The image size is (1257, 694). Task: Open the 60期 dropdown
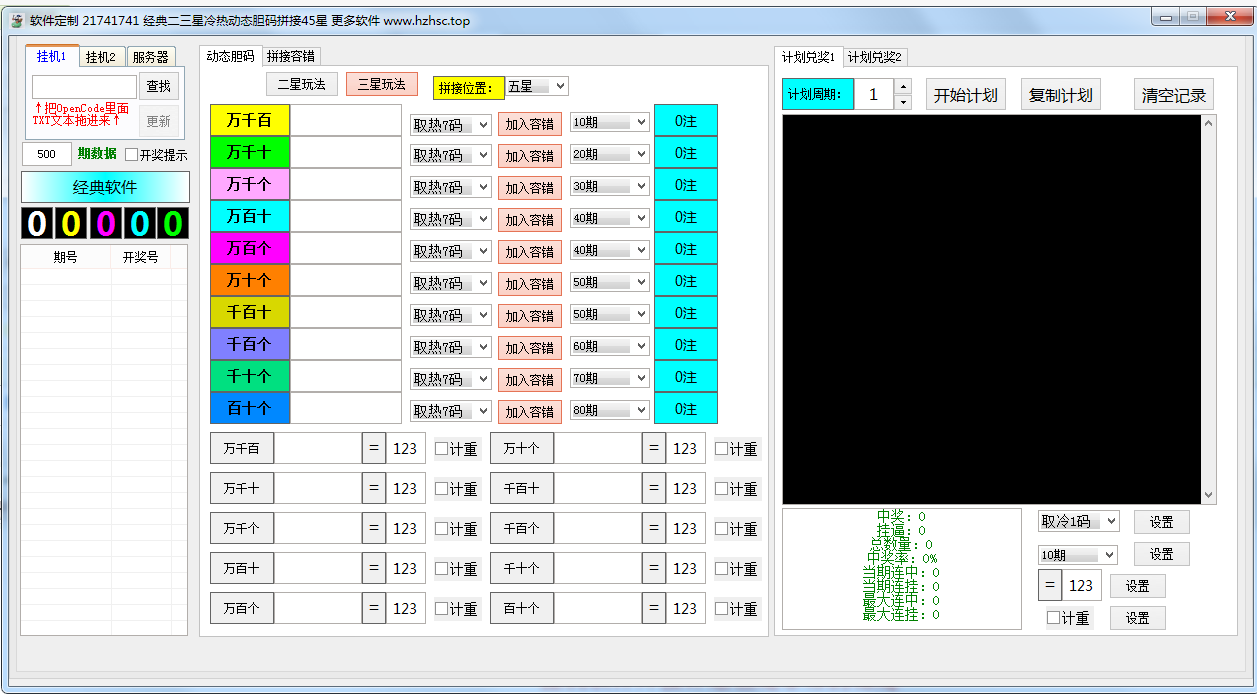click(610, 347)
